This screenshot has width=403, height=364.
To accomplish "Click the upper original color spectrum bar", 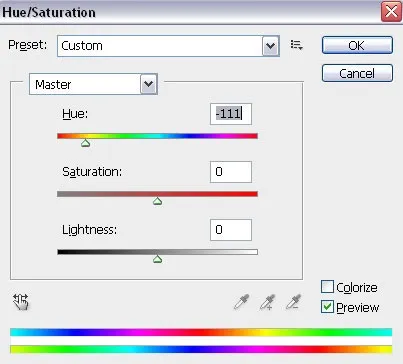I will 201,332.
